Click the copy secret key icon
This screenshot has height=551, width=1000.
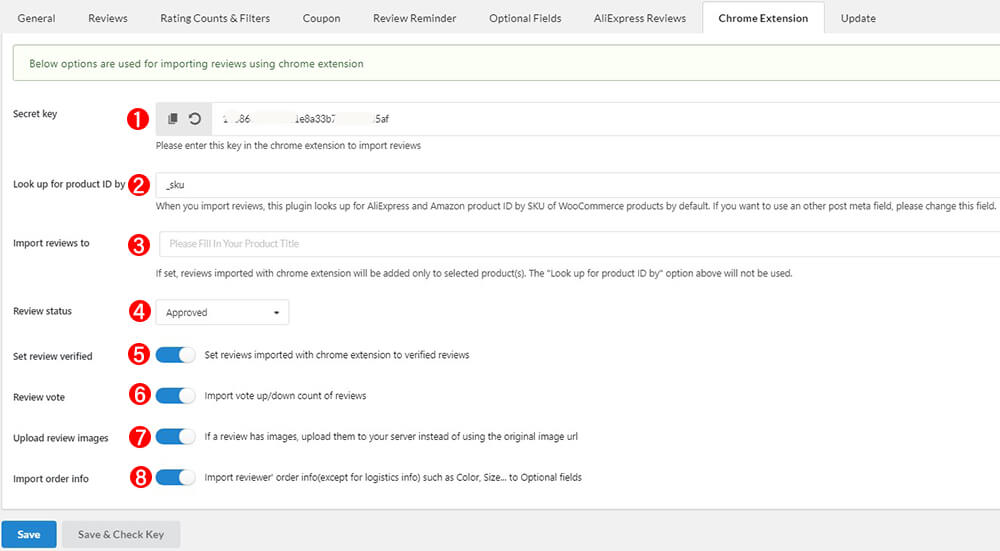click(x=173, y=119)
